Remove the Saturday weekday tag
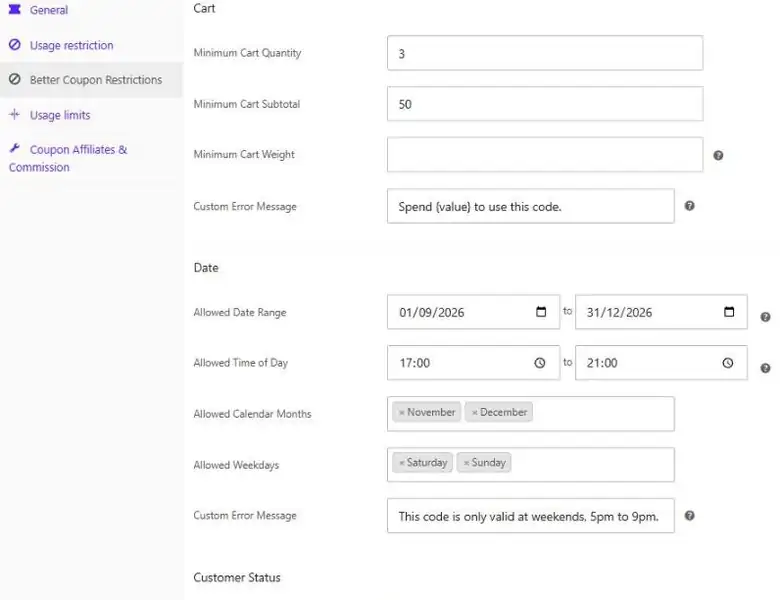The height and width of the screenshot is (600, 780). point(401,463)
